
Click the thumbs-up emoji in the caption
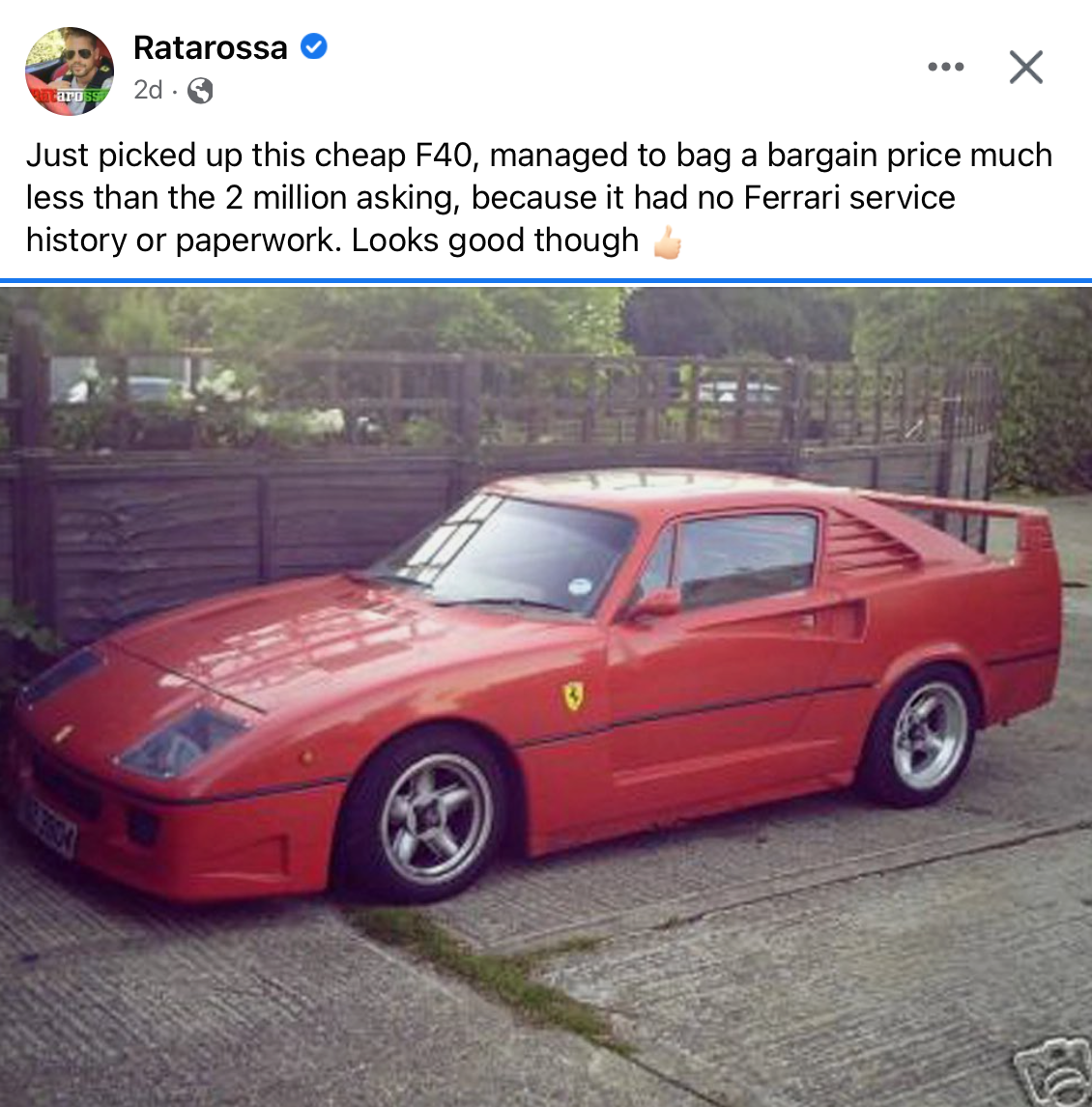pyautogui.click(x=667, y=242)
